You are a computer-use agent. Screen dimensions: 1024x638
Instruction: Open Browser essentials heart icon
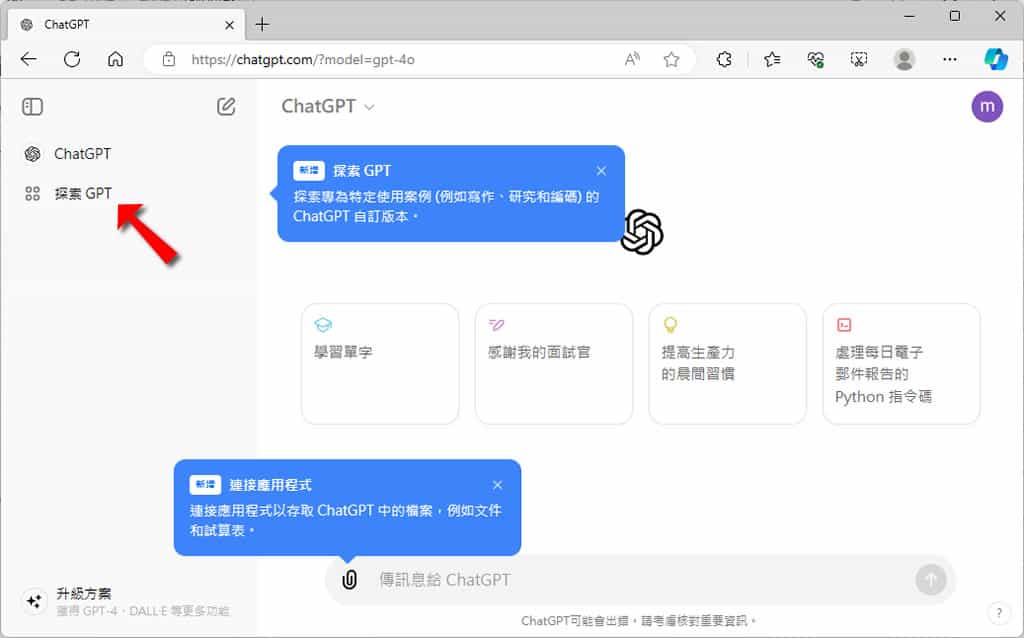[x=816, y=59]
